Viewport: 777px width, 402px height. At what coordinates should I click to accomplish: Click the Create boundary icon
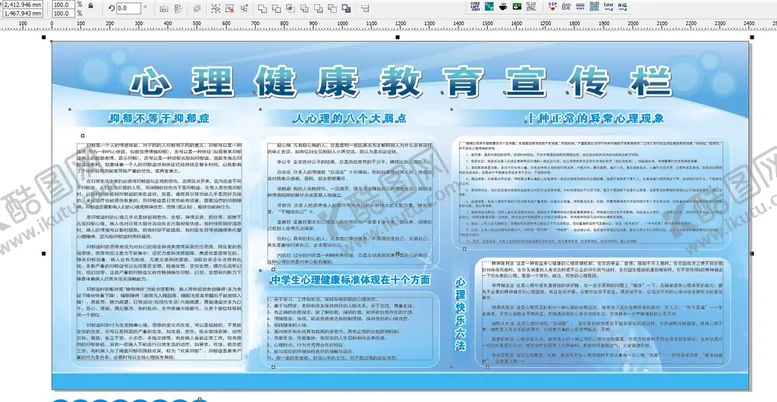(347, 8)
